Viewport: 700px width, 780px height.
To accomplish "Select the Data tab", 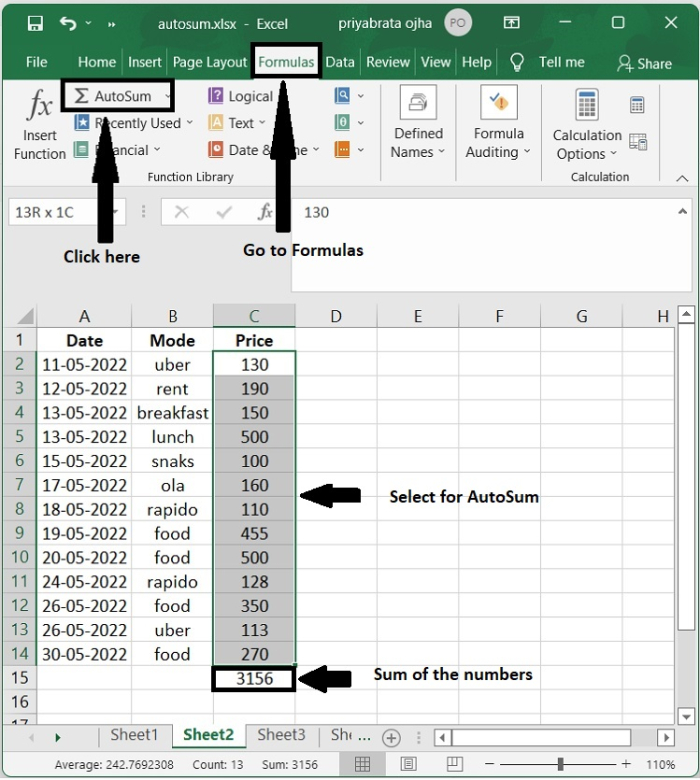I will (340, 62).
